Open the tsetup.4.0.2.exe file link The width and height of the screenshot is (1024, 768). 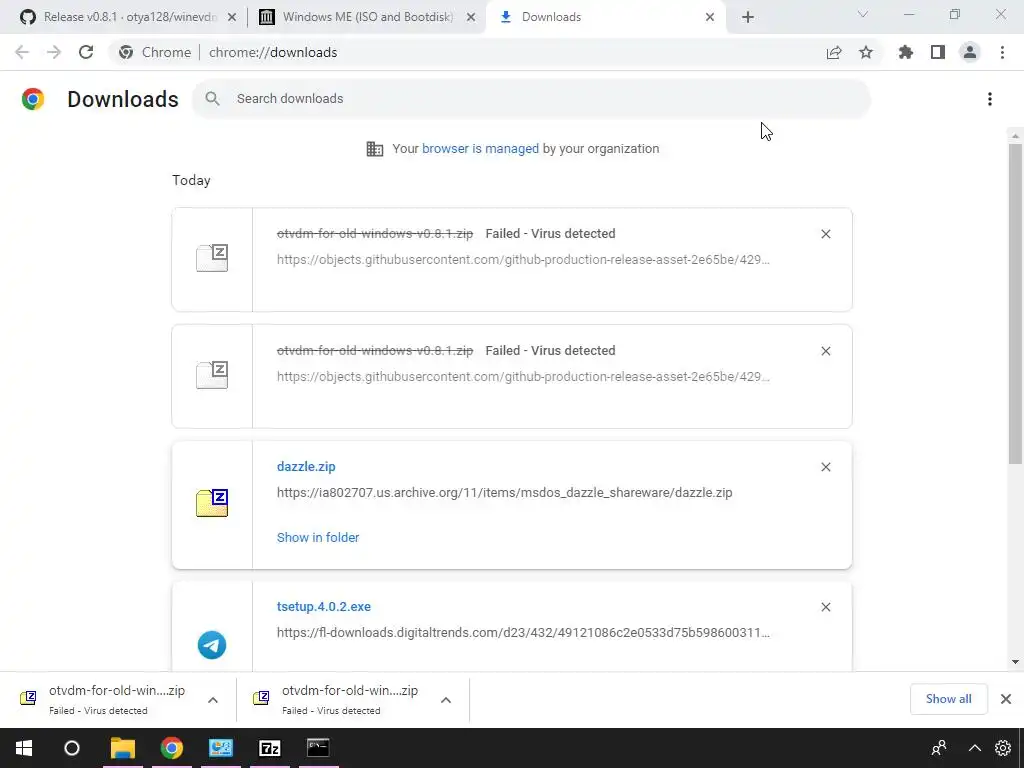[324, 607]
